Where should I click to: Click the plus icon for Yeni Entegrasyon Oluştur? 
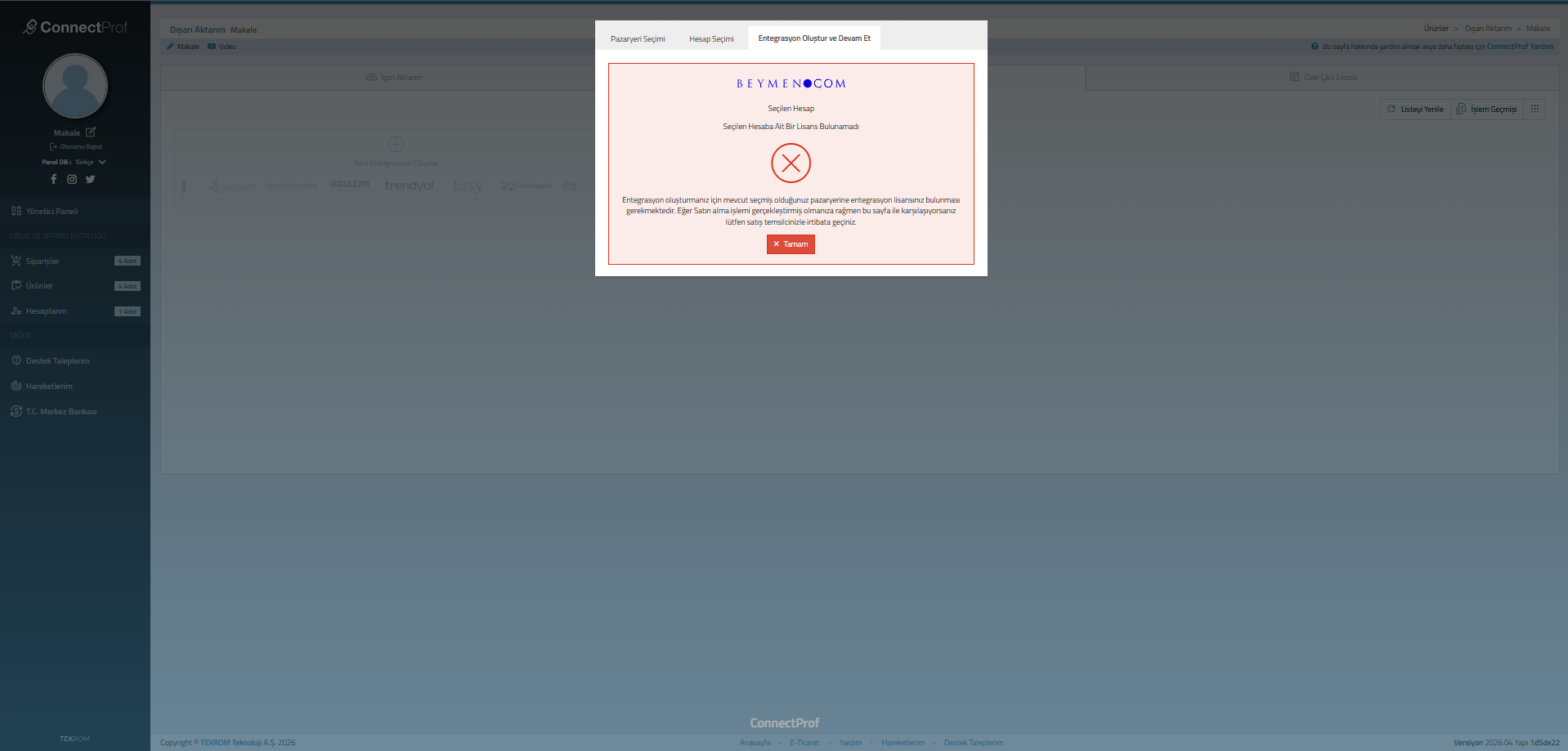396,145
